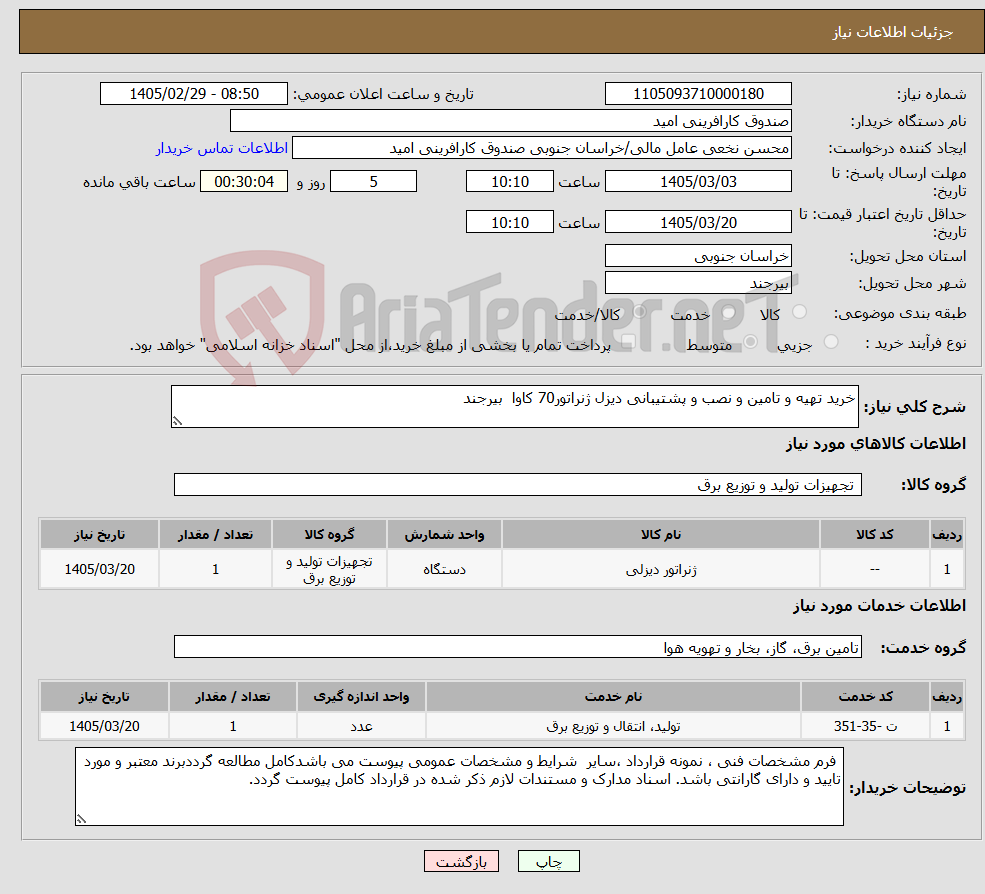The height and width of the screenshot is (894, 985).
Task: Select the جزیی purchase type radio
Action: (830, 342)
